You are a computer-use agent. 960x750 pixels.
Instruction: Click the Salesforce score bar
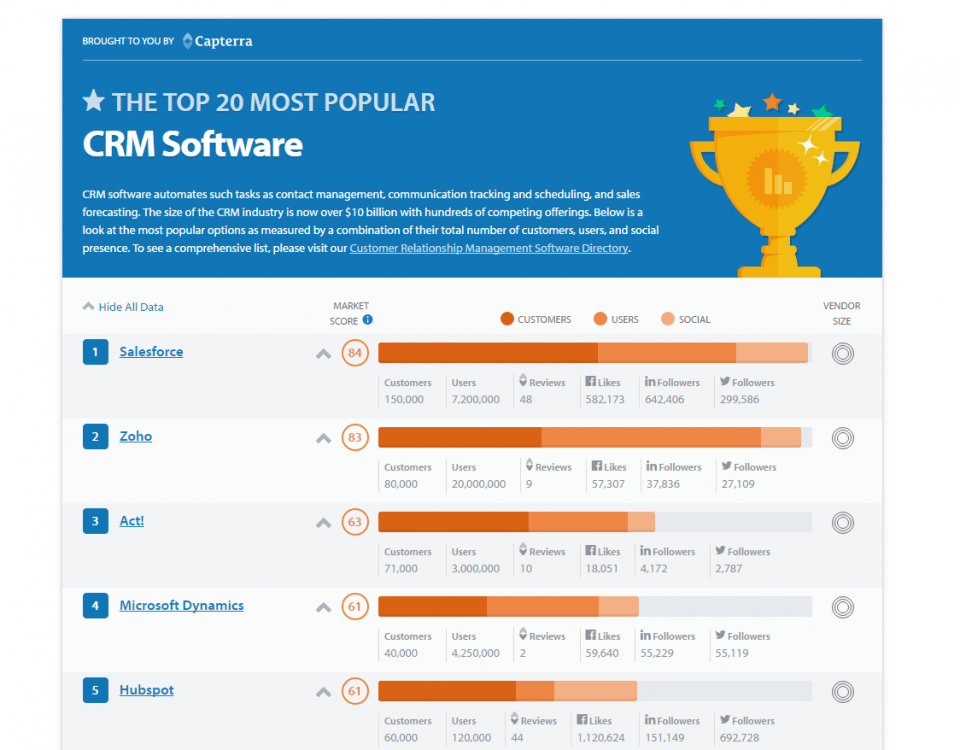[595, 353]
